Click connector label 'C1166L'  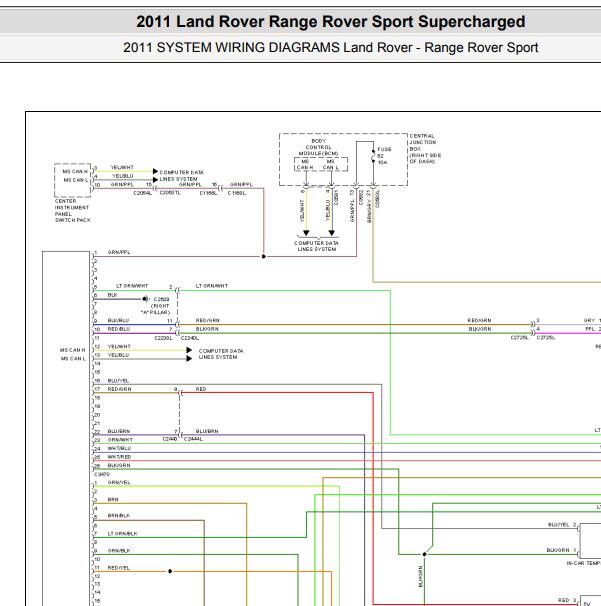pos(208,193)
